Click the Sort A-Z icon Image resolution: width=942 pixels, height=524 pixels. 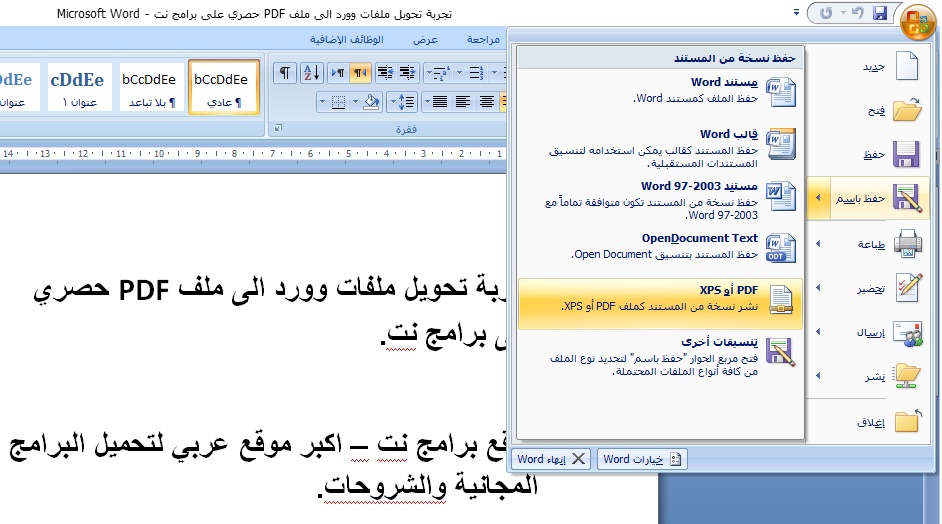coord(312,73)
